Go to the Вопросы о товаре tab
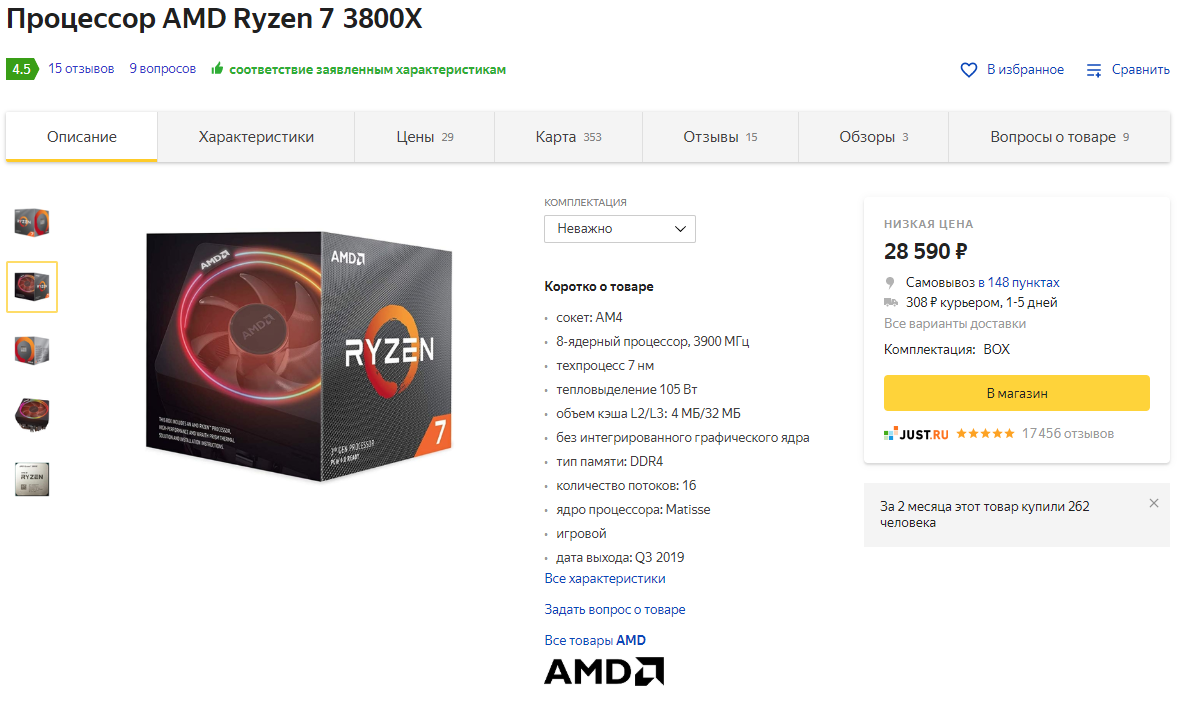Viewport: 1192px width, 707px height. (x=1059, y=137)
